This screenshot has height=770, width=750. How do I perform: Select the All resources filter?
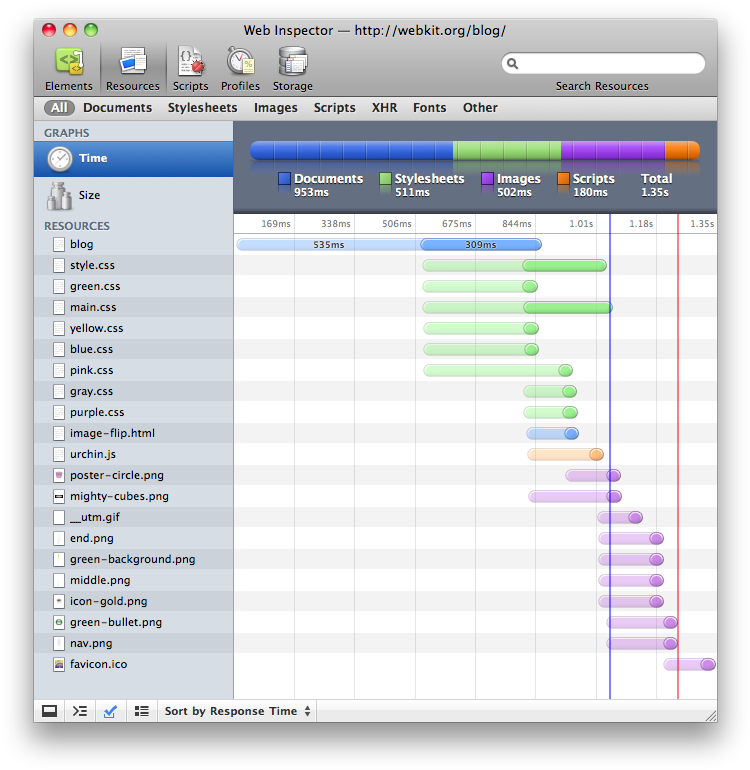(x=59, y=108)
